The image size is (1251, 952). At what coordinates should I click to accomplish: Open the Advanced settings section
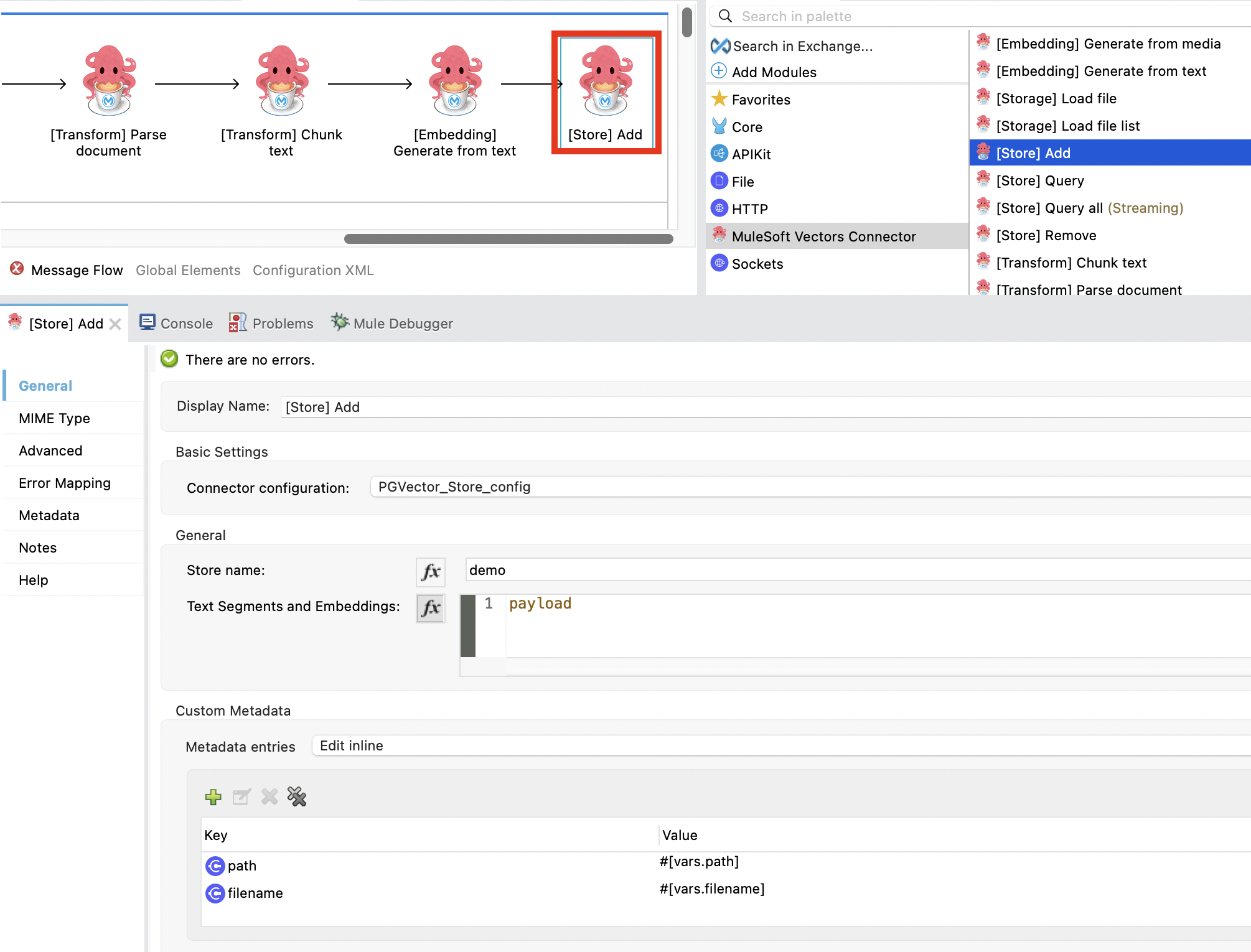[x=73, y=450]
